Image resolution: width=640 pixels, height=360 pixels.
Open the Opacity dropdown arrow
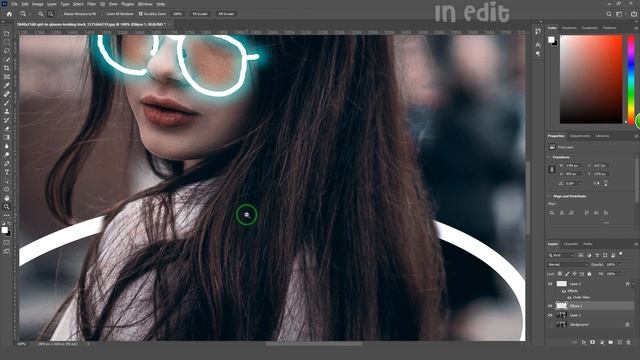click(619, 264)
